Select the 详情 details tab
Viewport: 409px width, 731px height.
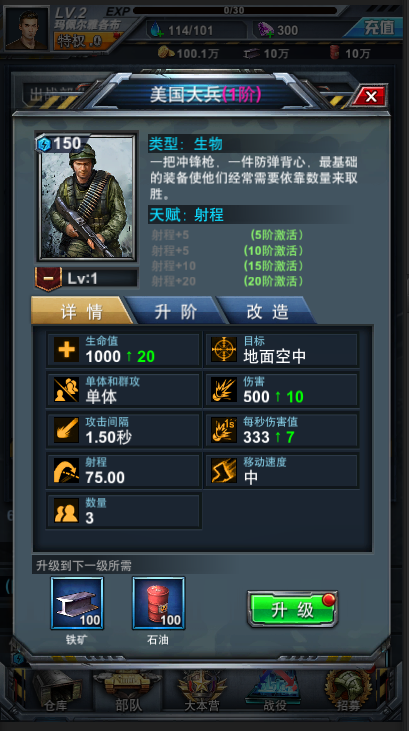tap(82, 311)
